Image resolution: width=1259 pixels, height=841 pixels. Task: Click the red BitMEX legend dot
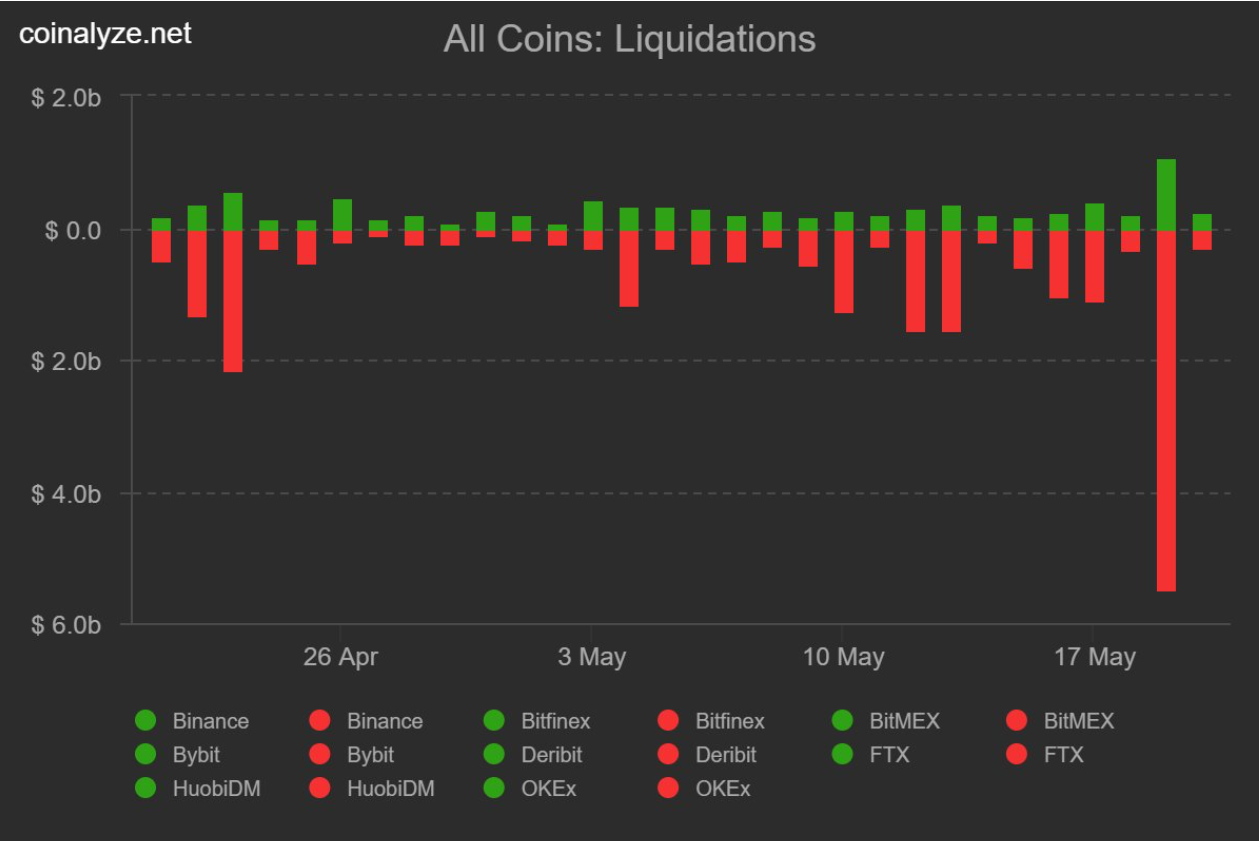tap(1017, 720)
